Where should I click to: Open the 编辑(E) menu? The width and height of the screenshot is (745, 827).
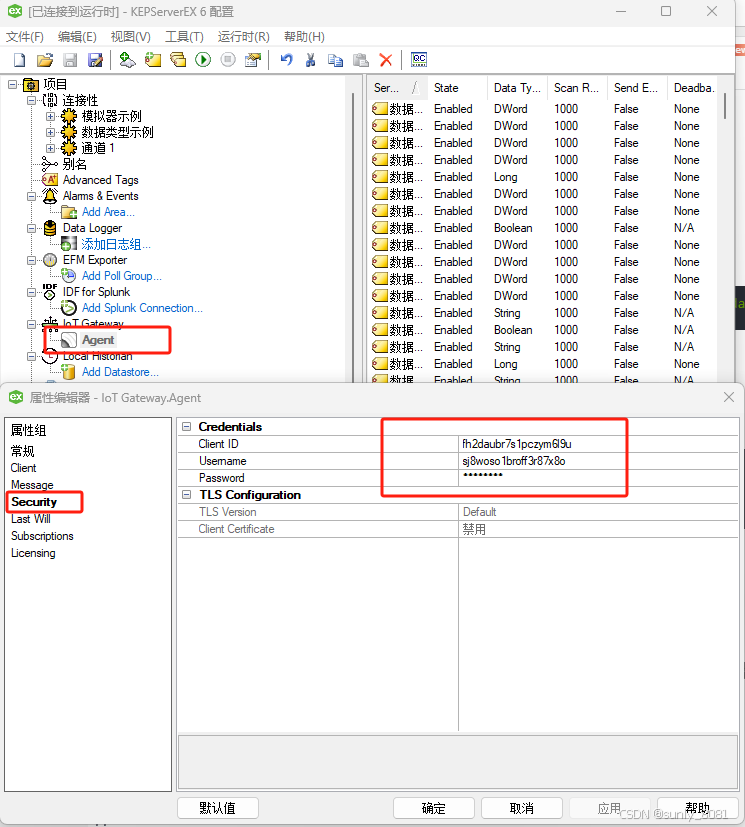77,36
